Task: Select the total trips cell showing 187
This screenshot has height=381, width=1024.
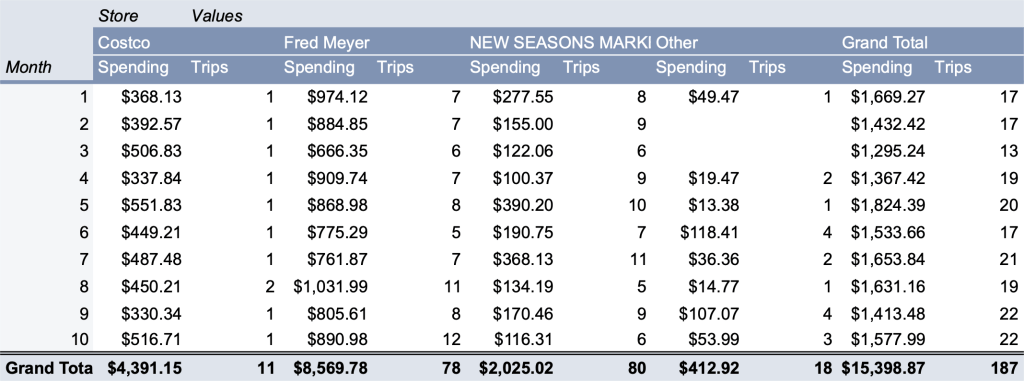Action: click(1005, 368)
